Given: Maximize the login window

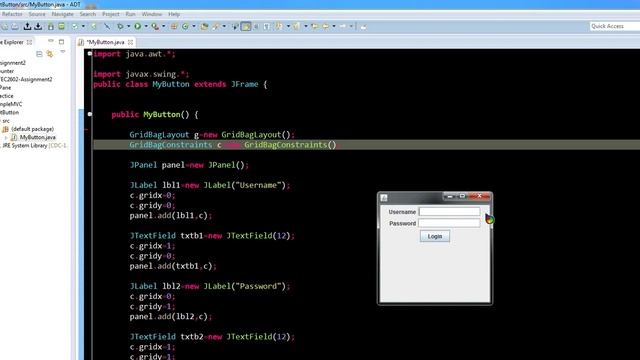Looking at the screenshot, I should pyautogui.click(x=462, y=196).
